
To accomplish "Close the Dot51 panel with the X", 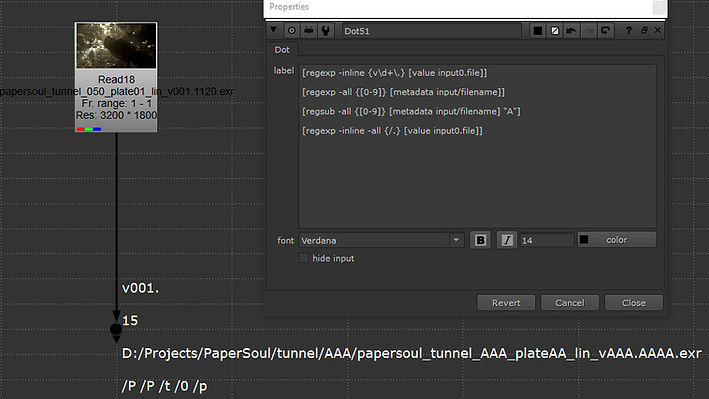I will click(658, 30).
